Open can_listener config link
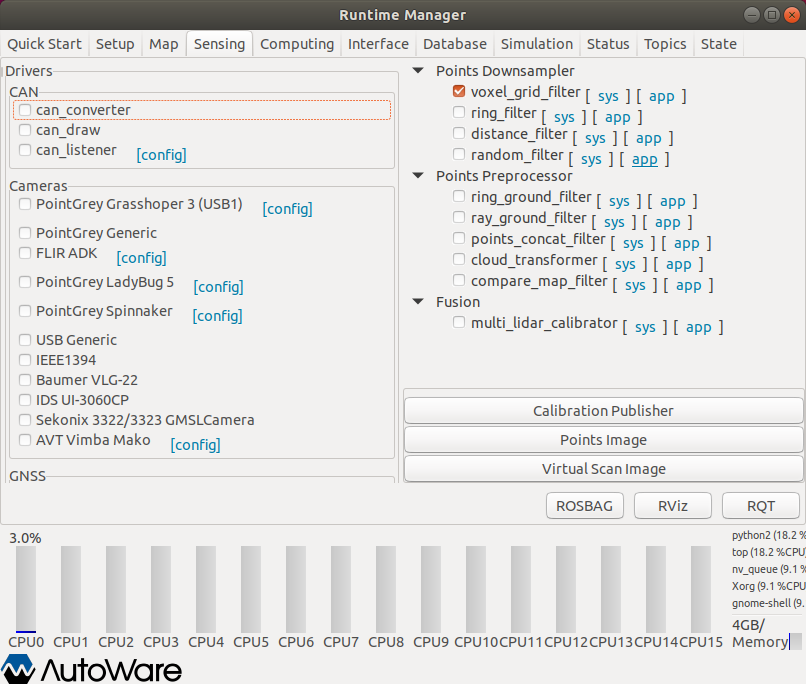Viewport: 806px width, 684px height. pos(161,155)
